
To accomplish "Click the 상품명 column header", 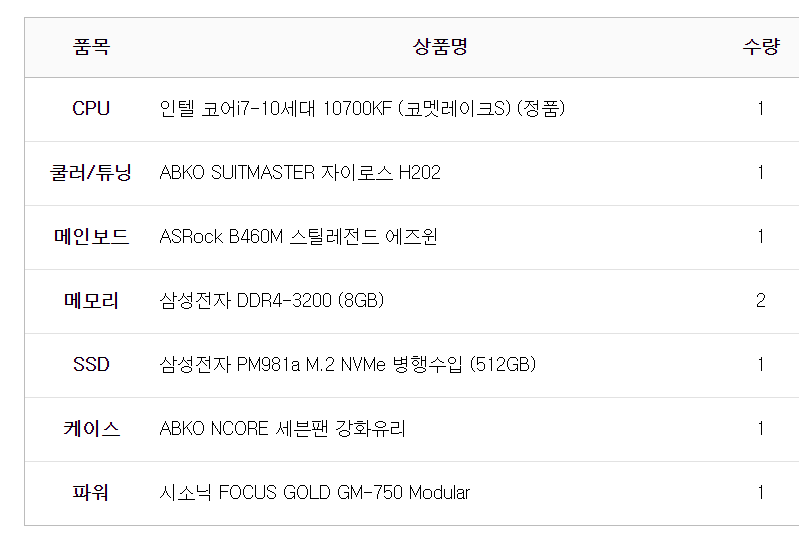I will coord(440,47).
